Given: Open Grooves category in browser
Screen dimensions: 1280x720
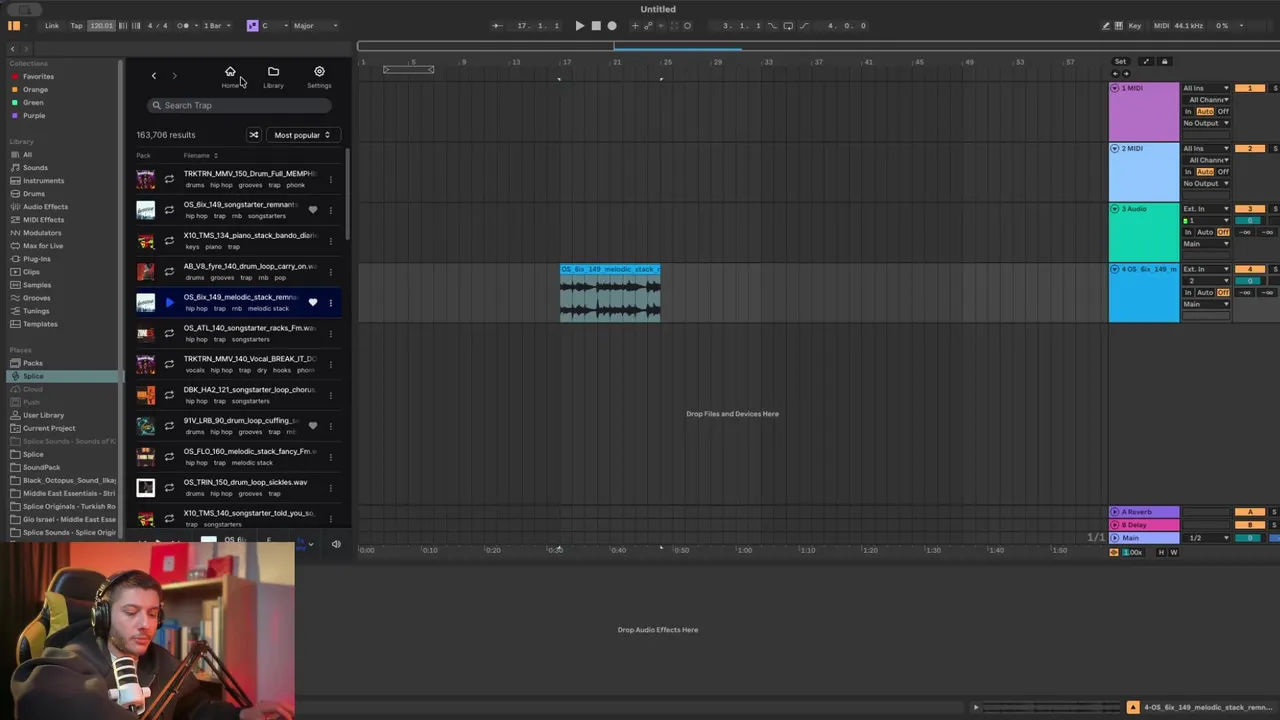Looking at the screenshot, I should (x=36, y=298).
